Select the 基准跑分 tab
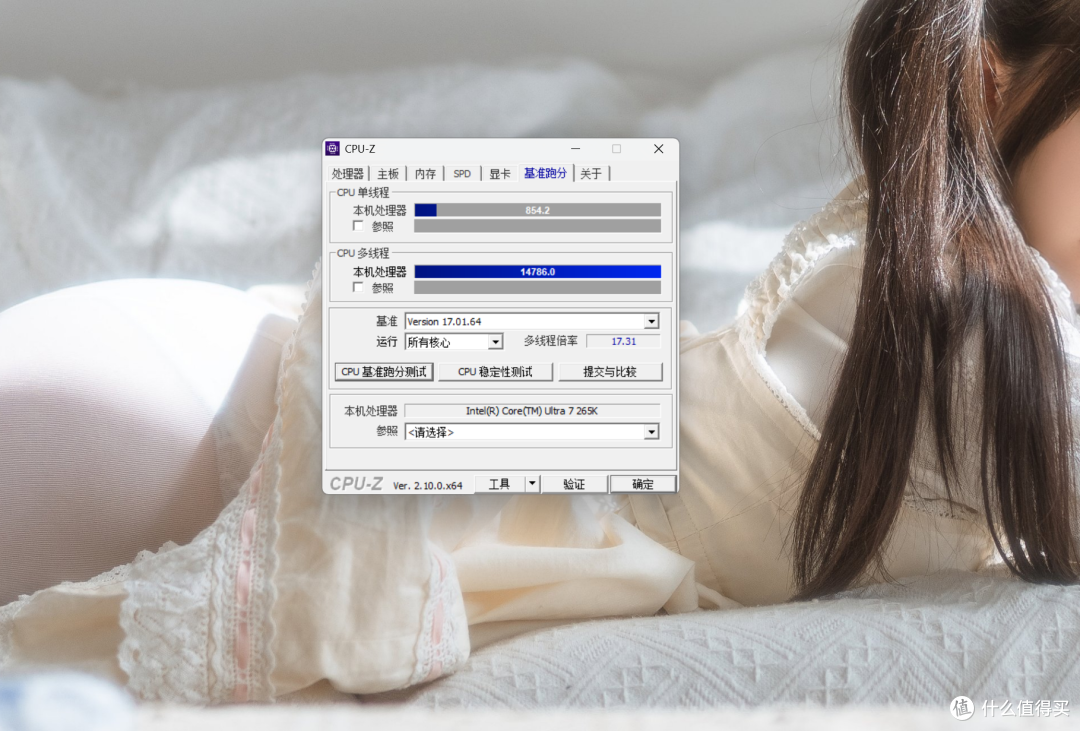 (x=545, y=173)
